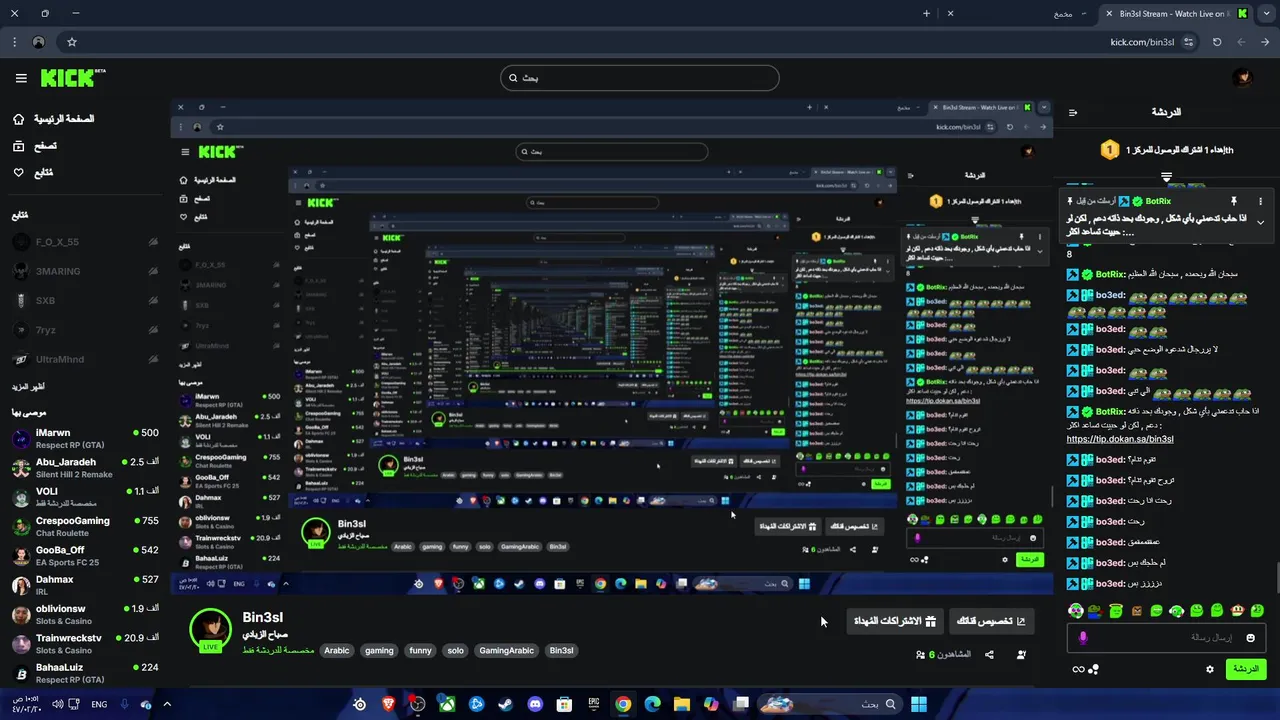Open tip.dokan.sa/bin3sl link in chat
1280x720 pixels.
(1120, 439)
